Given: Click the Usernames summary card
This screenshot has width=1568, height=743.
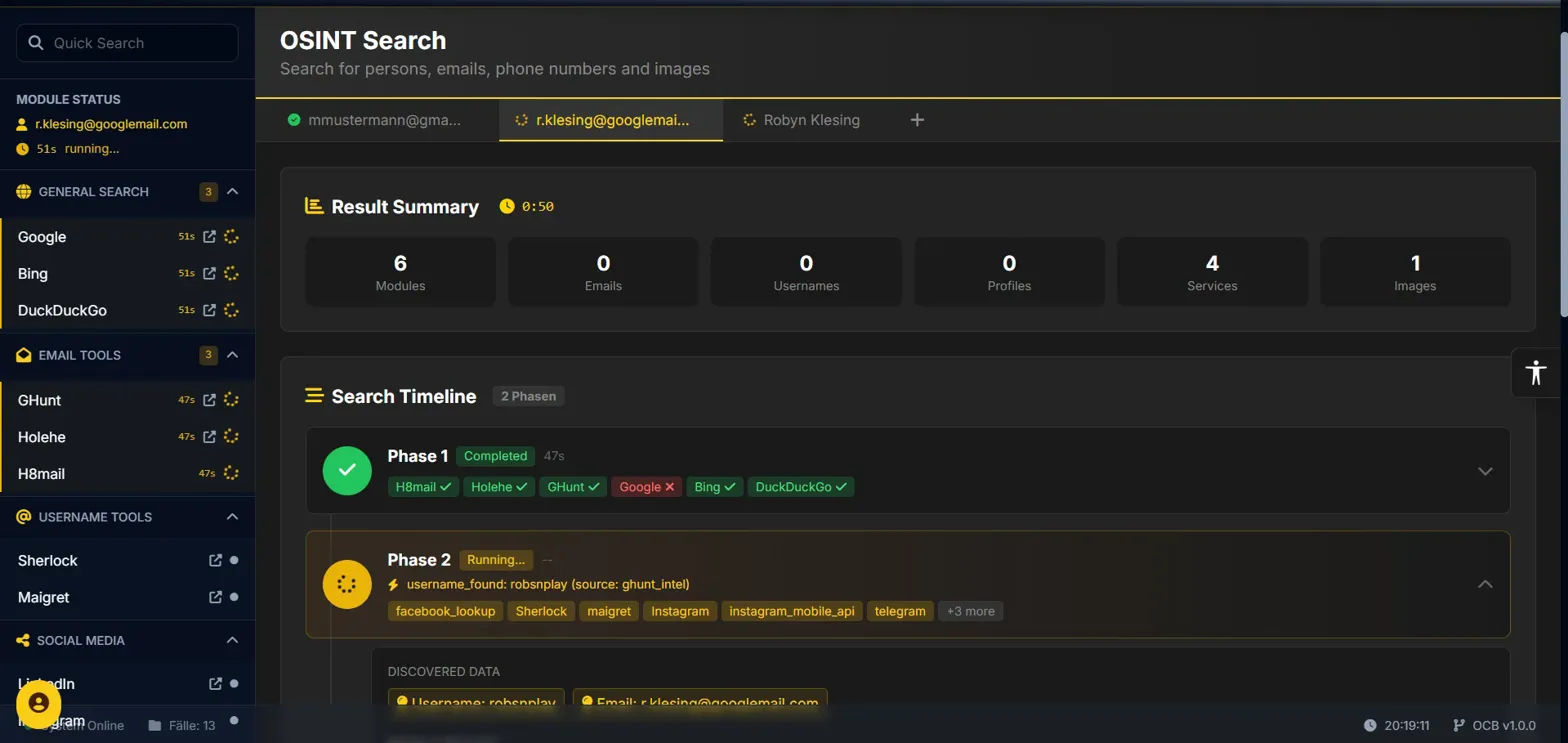Looking at the screenshot, I should click(806, 272).
